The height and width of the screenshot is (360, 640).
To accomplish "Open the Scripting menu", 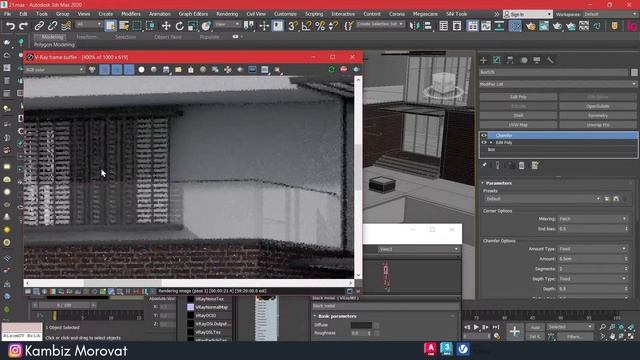I will (x=314, y=14).
